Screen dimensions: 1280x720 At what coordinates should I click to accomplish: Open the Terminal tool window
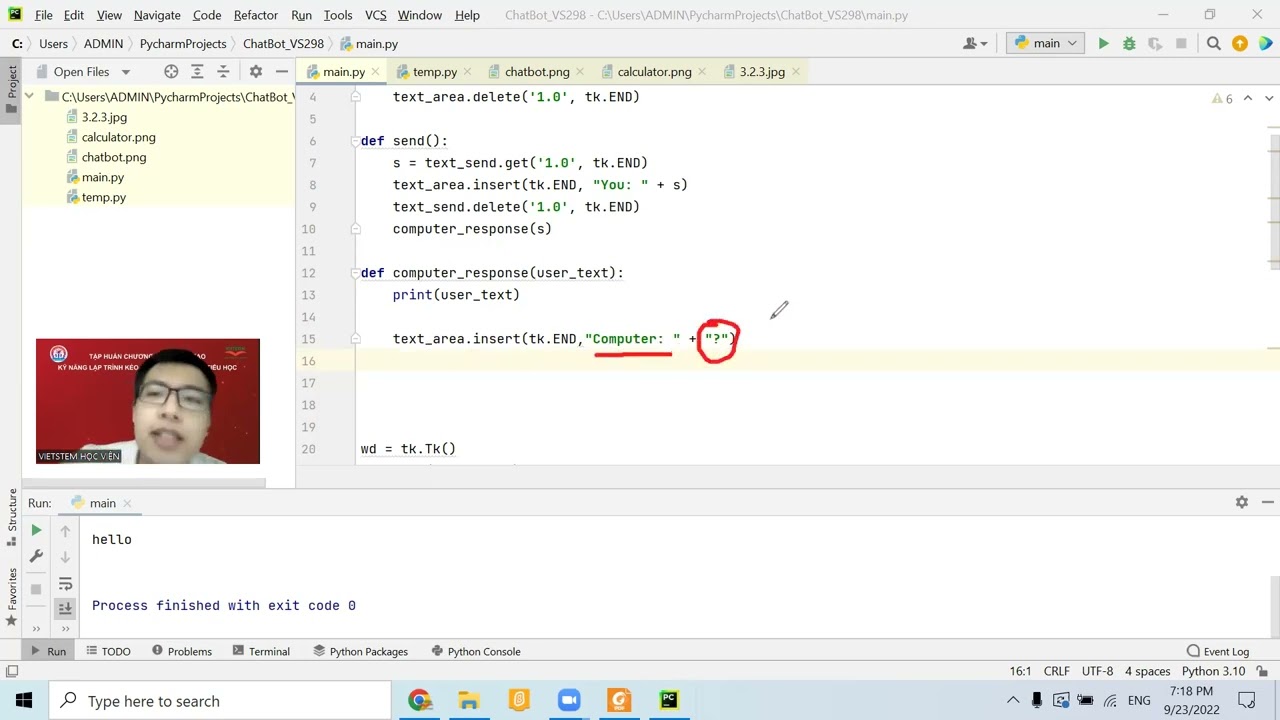(x=260, y=651)
